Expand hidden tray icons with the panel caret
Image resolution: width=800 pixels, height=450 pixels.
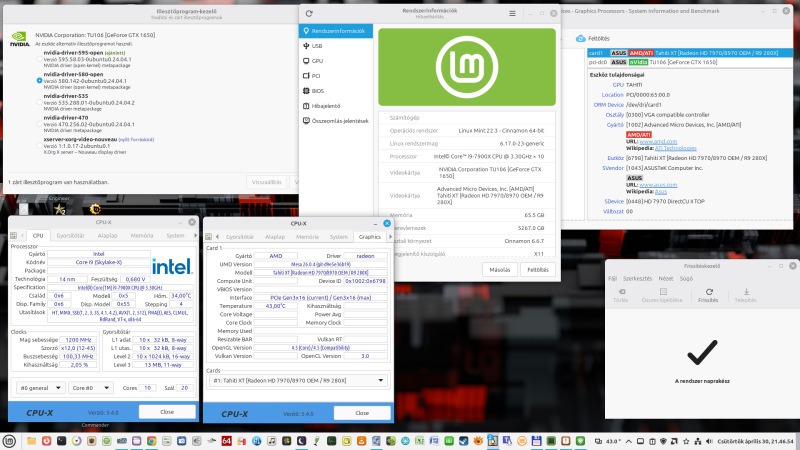pyautogui.click(x=629, y=441)
